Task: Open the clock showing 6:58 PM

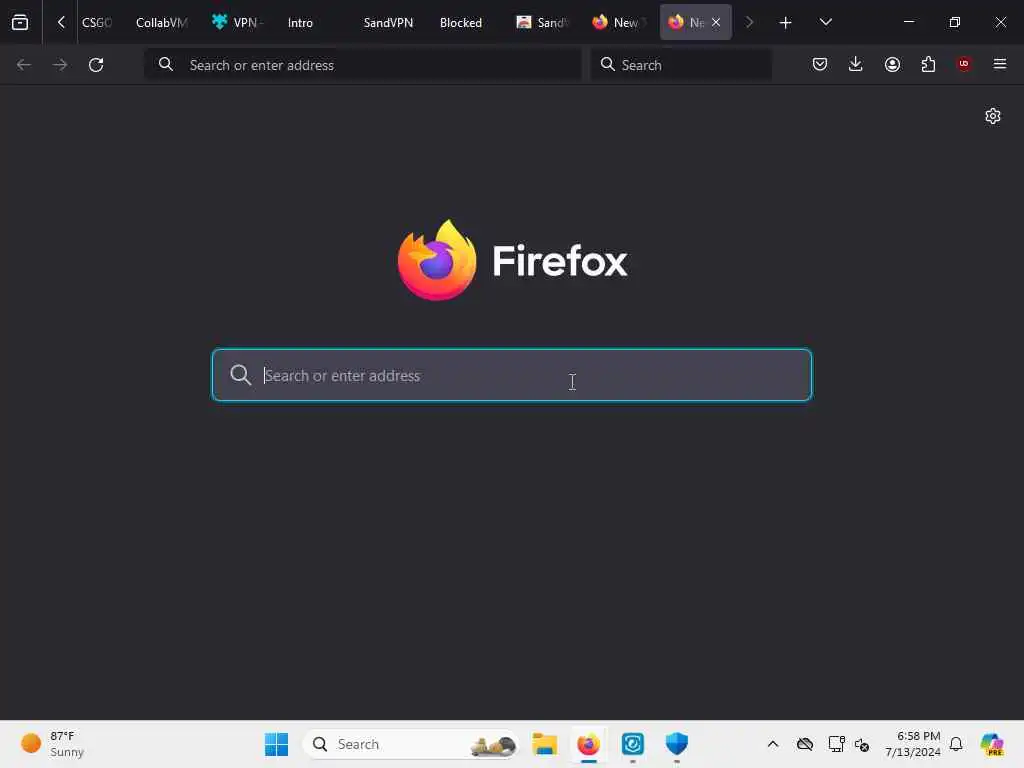Action: tap(913, 744)
